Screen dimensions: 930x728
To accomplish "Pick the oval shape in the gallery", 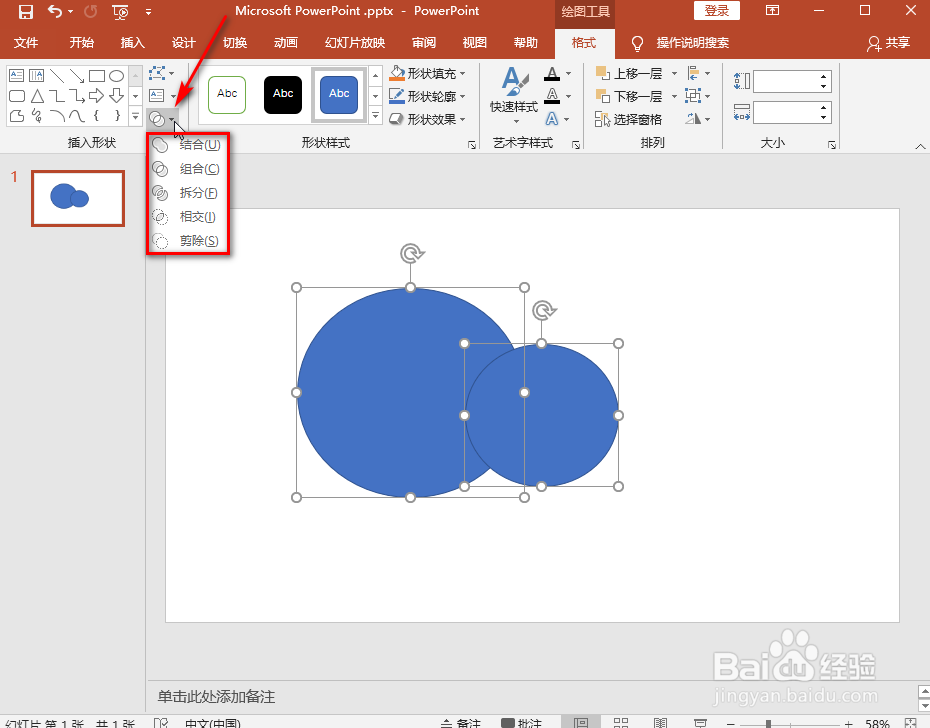I will coord(116,75).
